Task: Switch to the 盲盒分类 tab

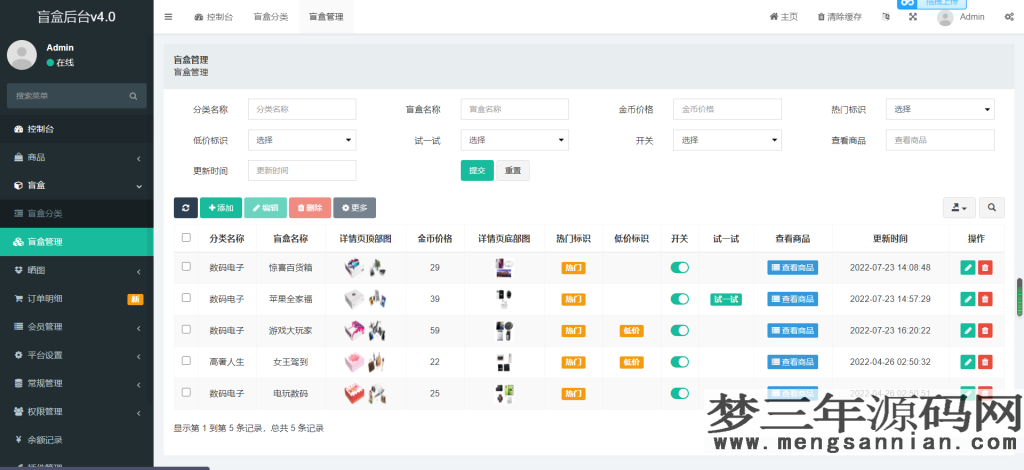Action: (270, 17)
